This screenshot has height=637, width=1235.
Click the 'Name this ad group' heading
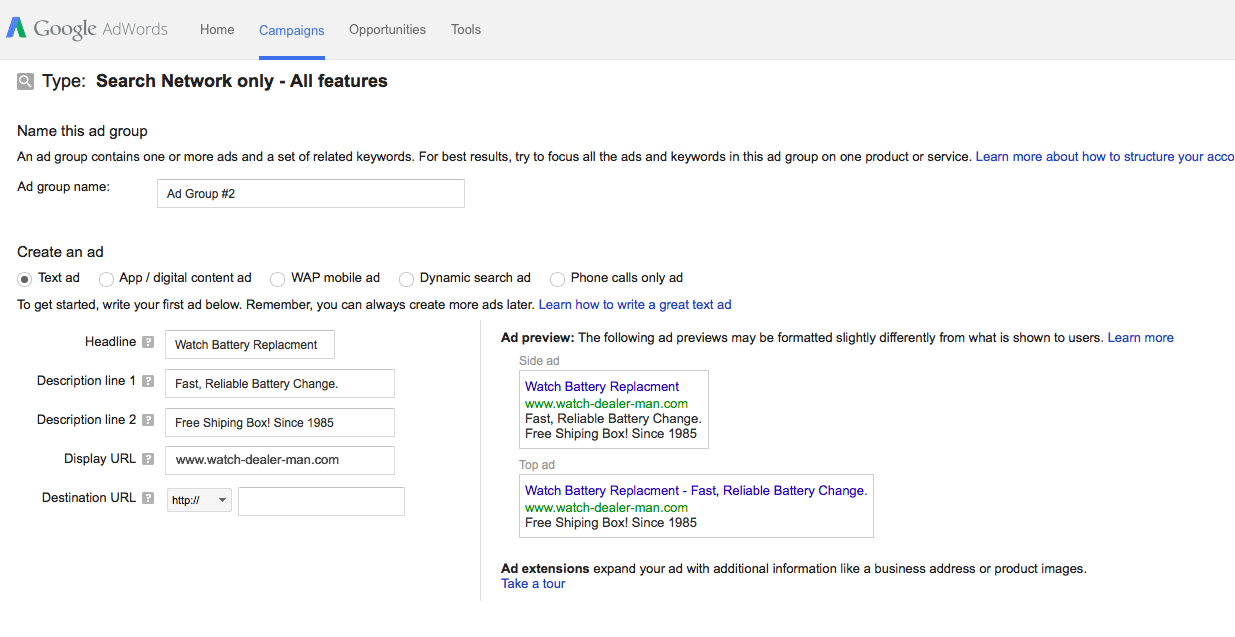pyautogui.click(x=82, y=131)
